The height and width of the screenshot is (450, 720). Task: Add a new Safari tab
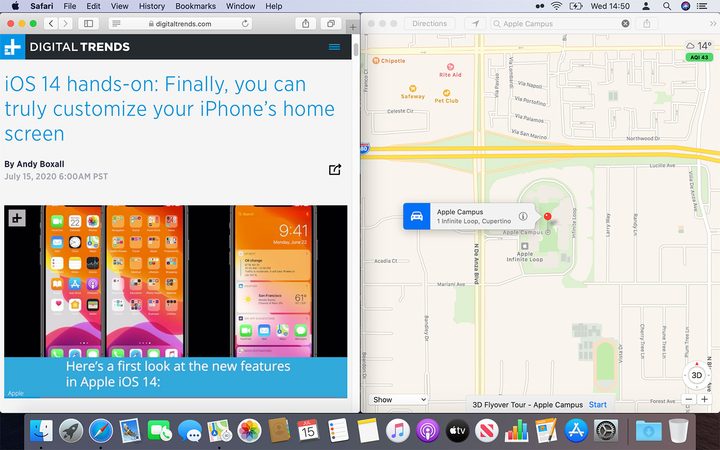353,27
